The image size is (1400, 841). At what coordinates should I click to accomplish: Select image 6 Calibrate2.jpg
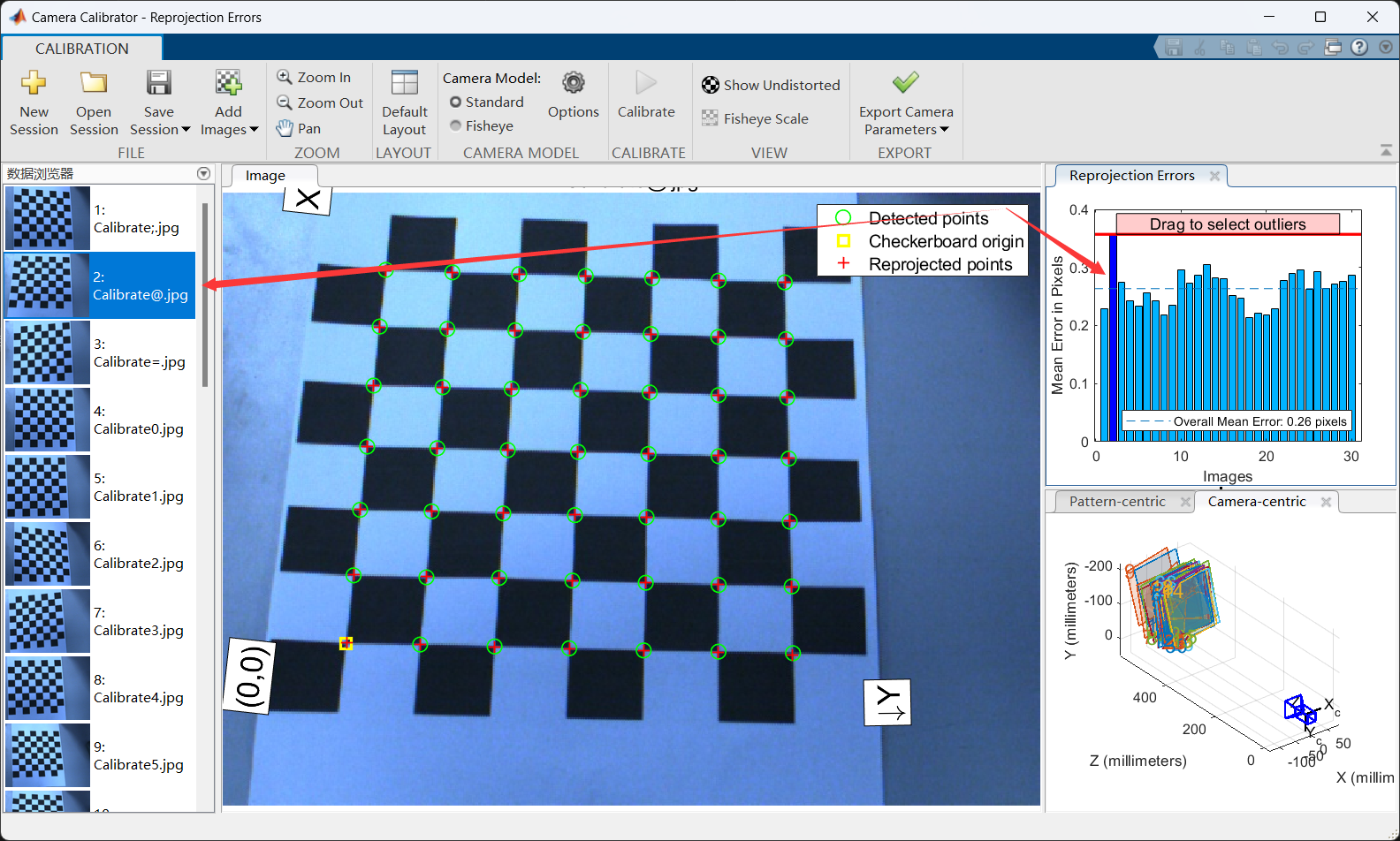[x=100, y=554]
